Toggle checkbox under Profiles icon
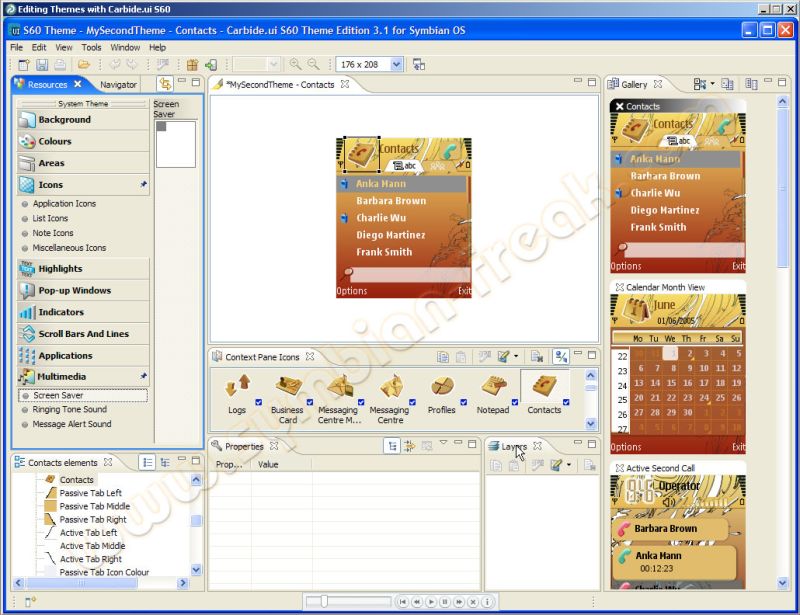 click(x=464, y=402)
